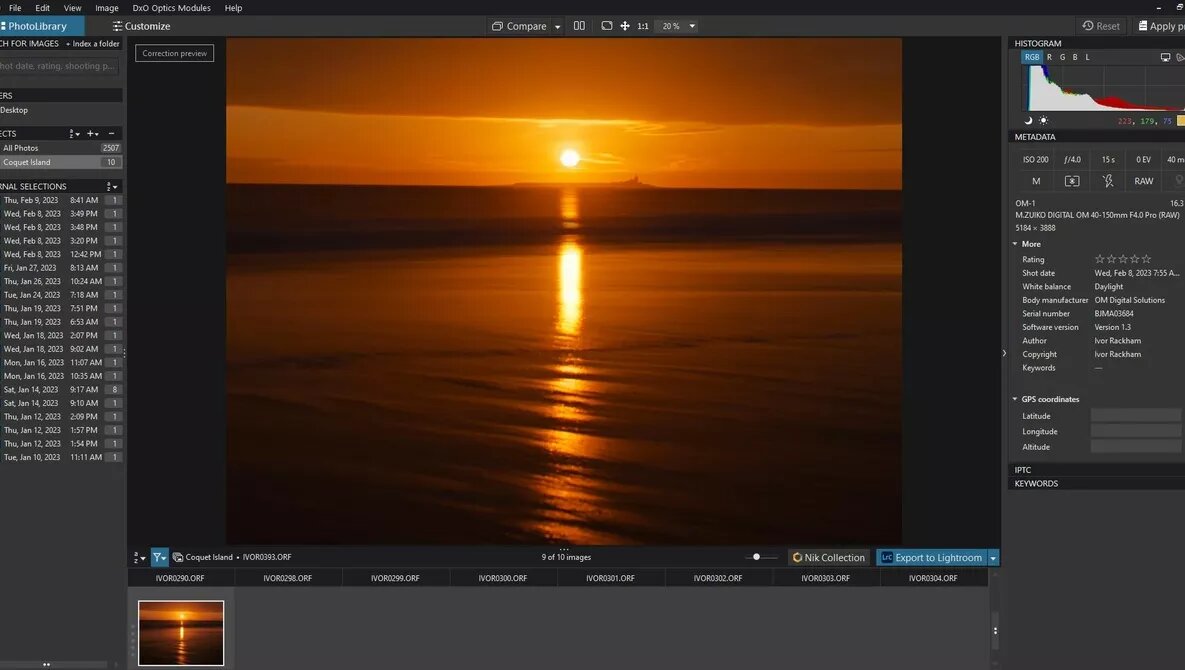
Task: Set zoom to 1:1 view
Action: 643,26
